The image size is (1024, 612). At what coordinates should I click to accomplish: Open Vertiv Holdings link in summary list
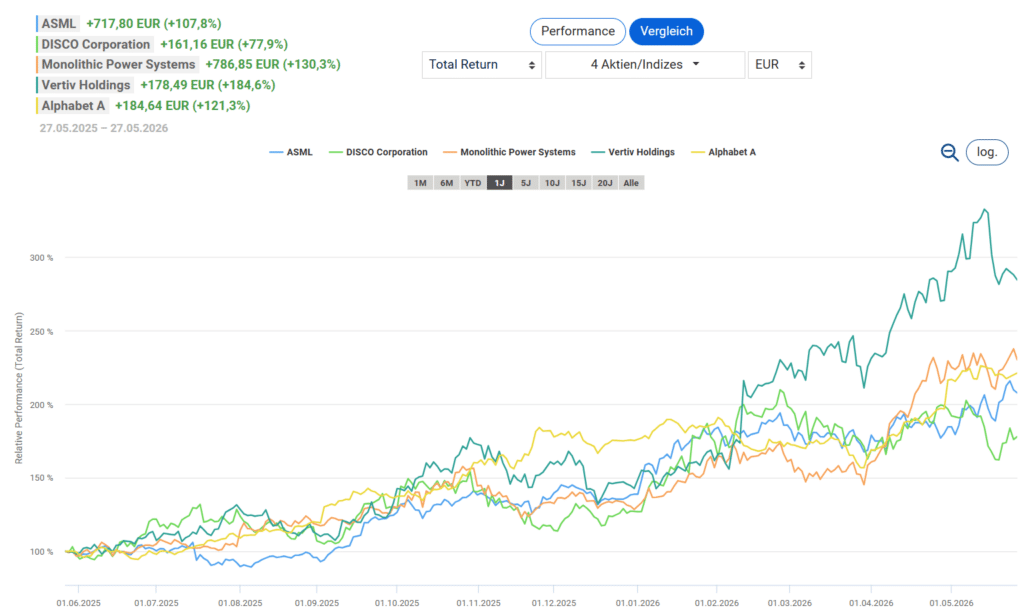click(x=86, y=85)
